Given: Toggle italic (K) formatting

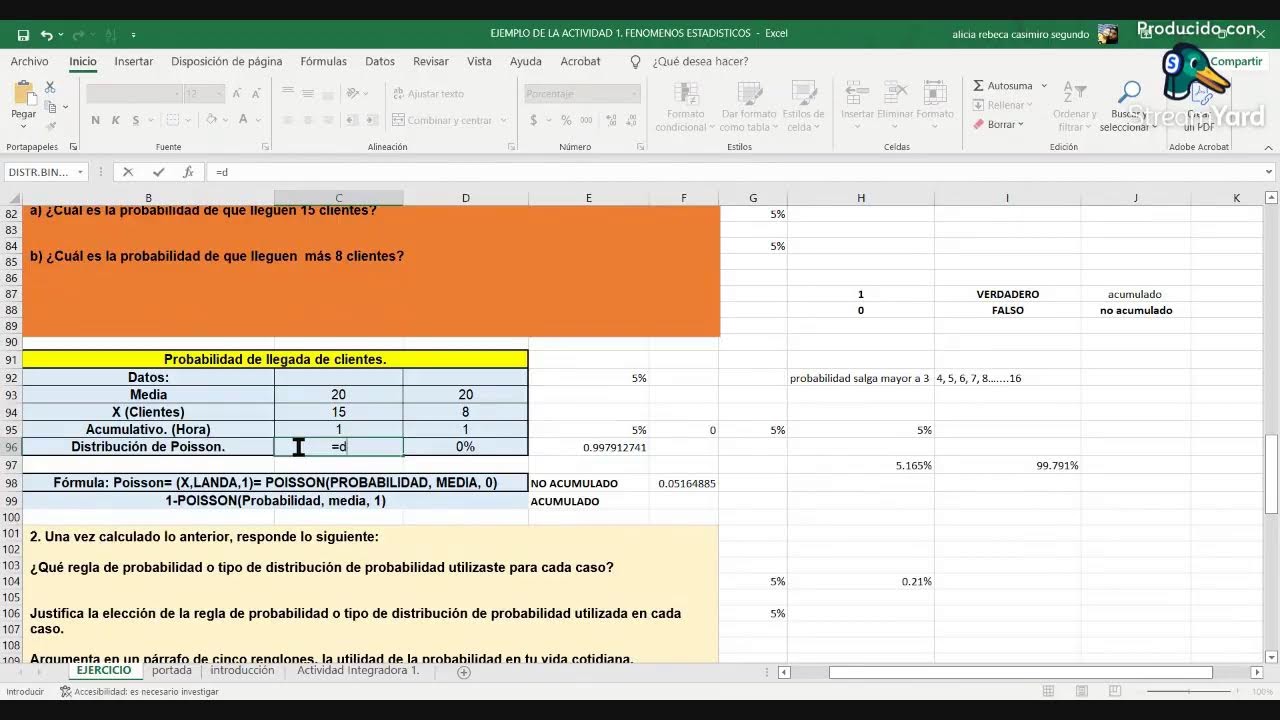Looking at the screenshot, I should [115, 120].
